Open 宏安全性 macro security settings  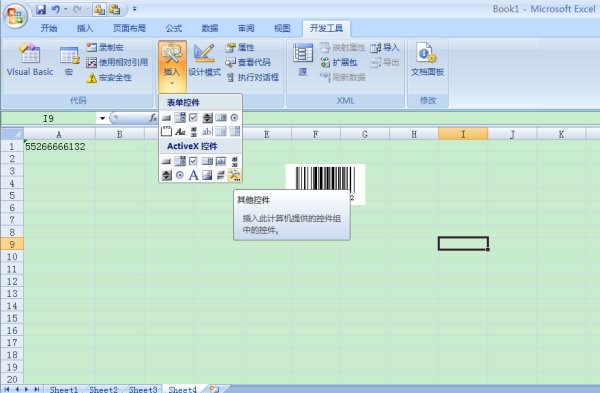tap(109, 78)
